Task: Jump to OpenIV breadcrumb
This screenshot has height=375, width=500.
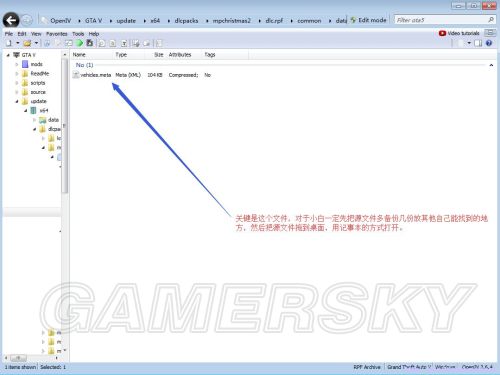Action: pos(60,21)
